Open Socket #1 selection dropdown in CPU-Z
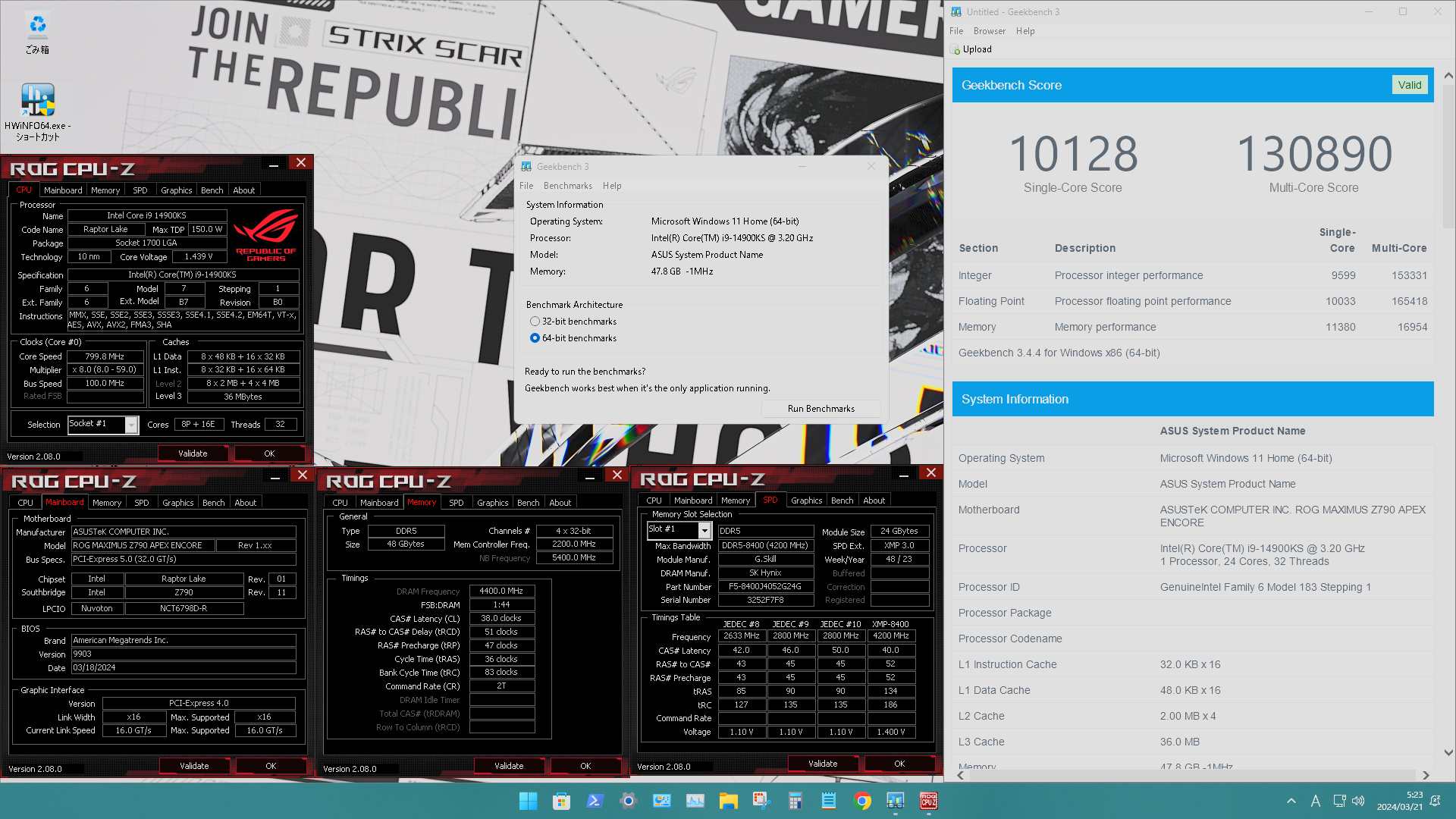Image resolution: width=1456 pixels, height=819 pixels. 131,425
